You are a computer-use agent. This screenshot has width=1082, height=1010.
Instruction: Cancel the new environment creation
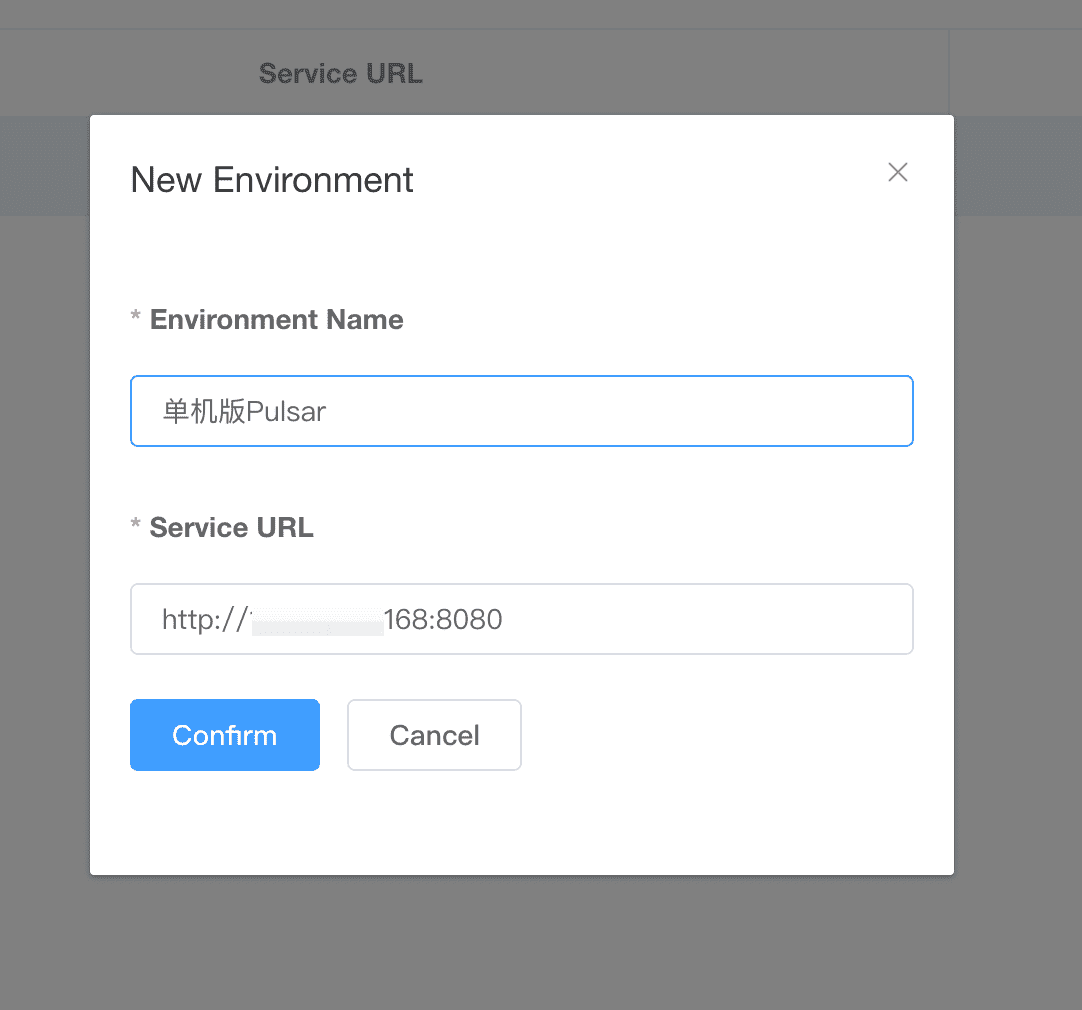434,735
